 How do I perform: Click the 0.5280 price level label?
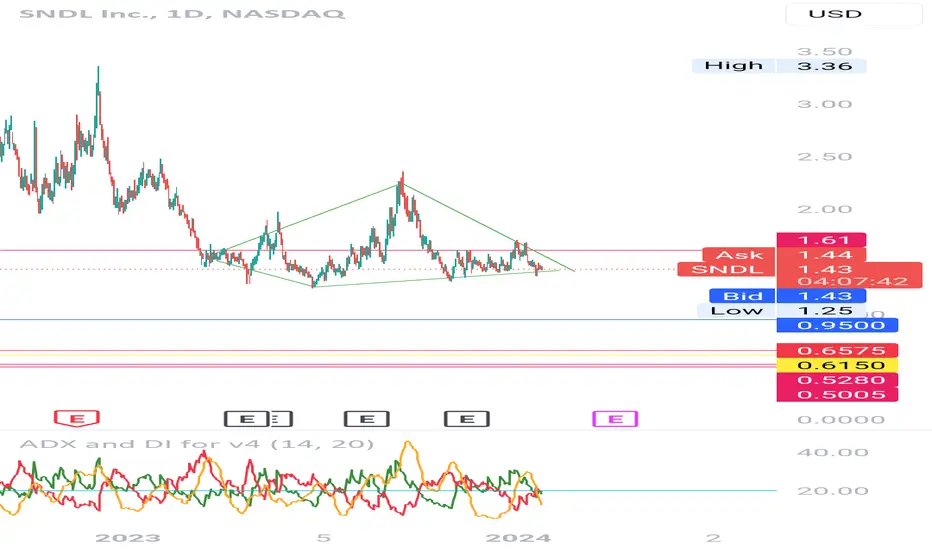pos(837,379)
